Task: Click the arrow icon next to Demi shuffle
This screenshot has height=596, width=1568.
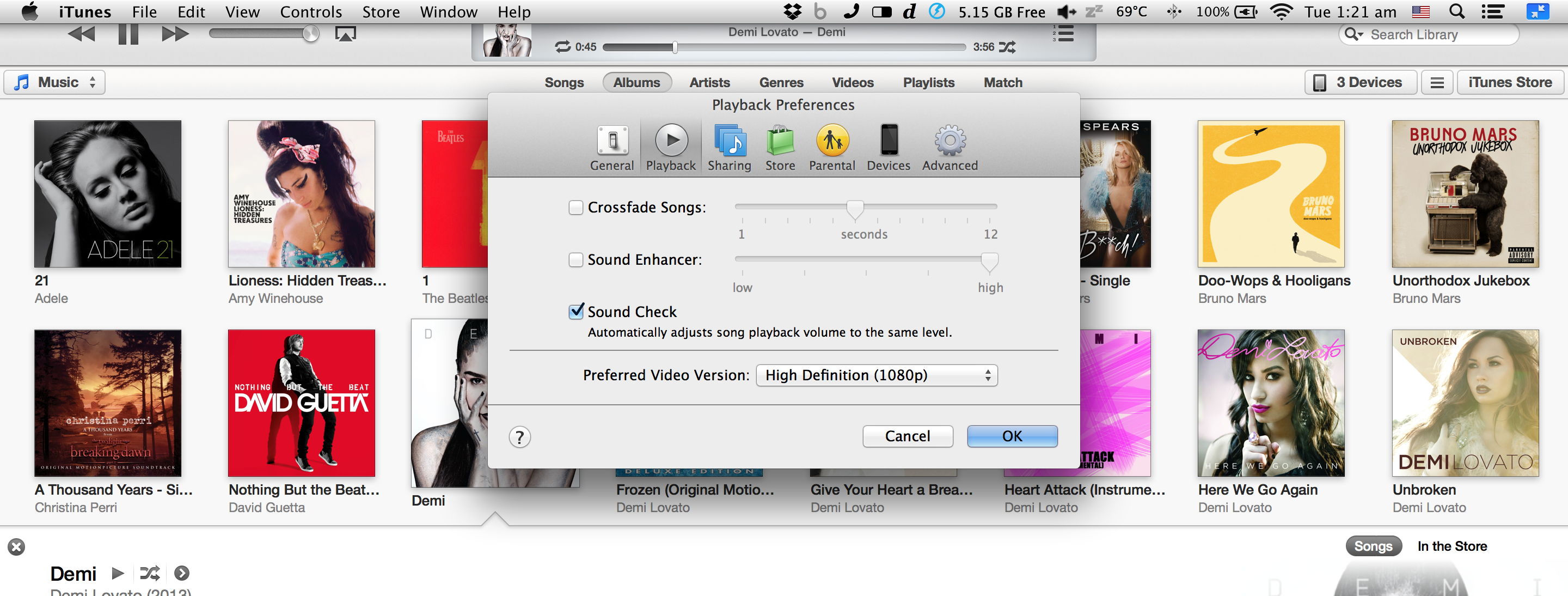Action: click(181, 573)
